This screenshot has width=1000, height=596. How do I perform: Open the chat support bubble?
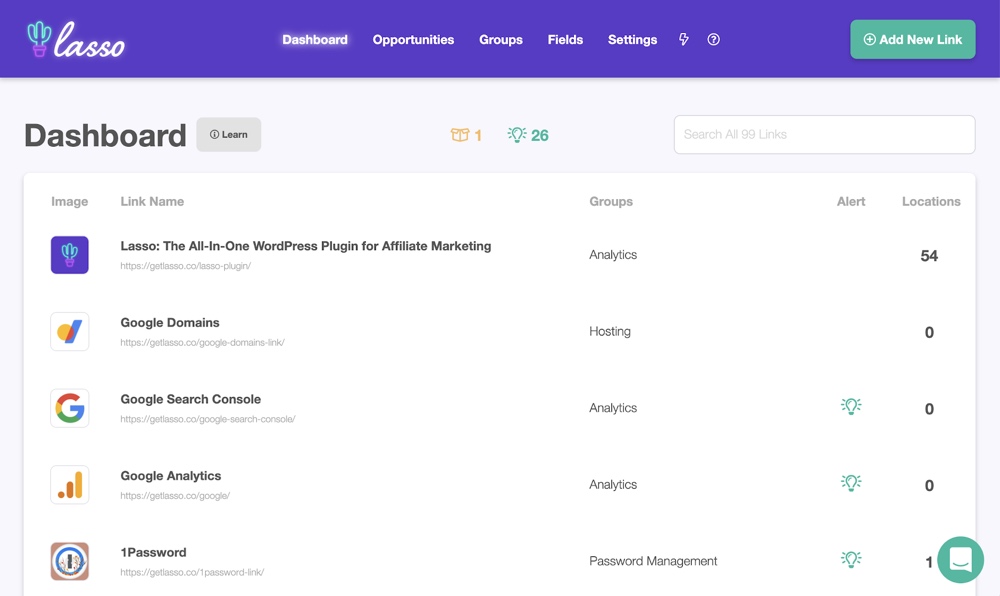(x=960, y=560)
